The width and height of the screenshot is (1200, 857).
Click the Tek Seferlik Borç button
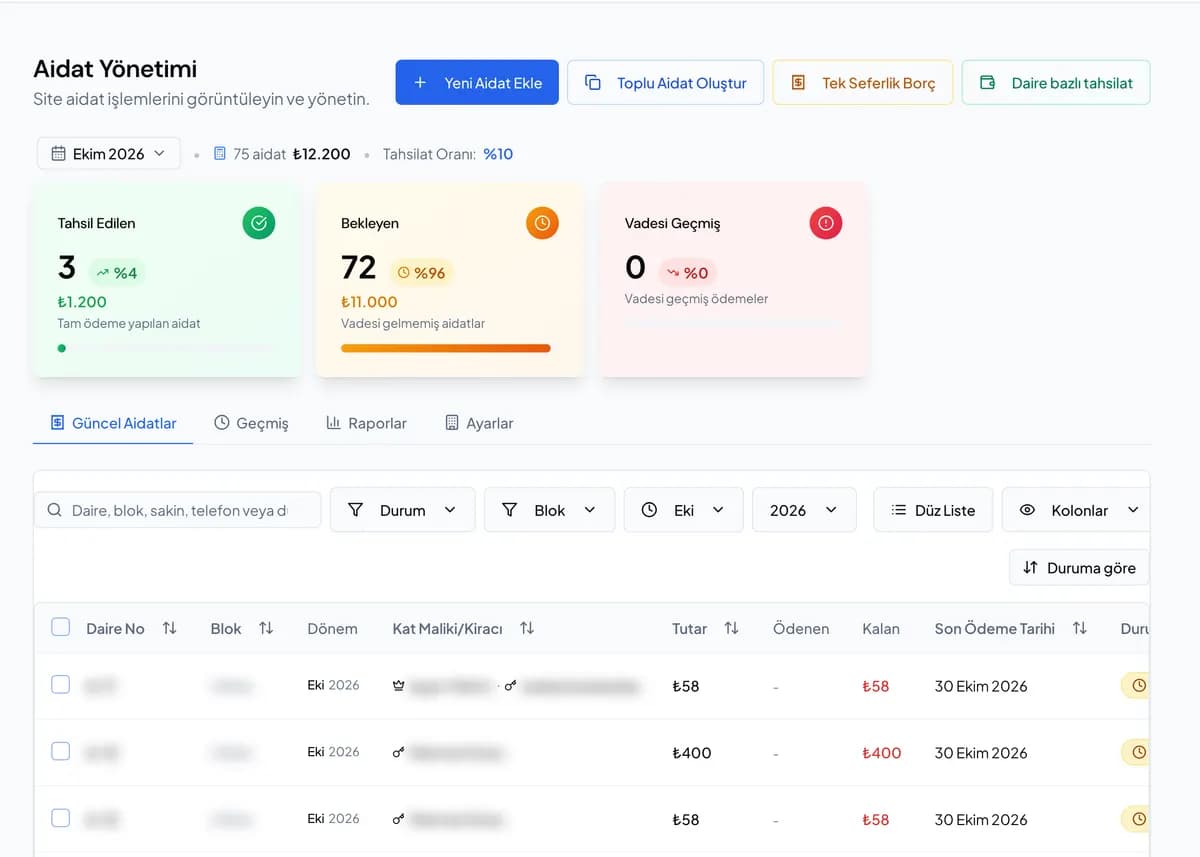tap(863, 83)
